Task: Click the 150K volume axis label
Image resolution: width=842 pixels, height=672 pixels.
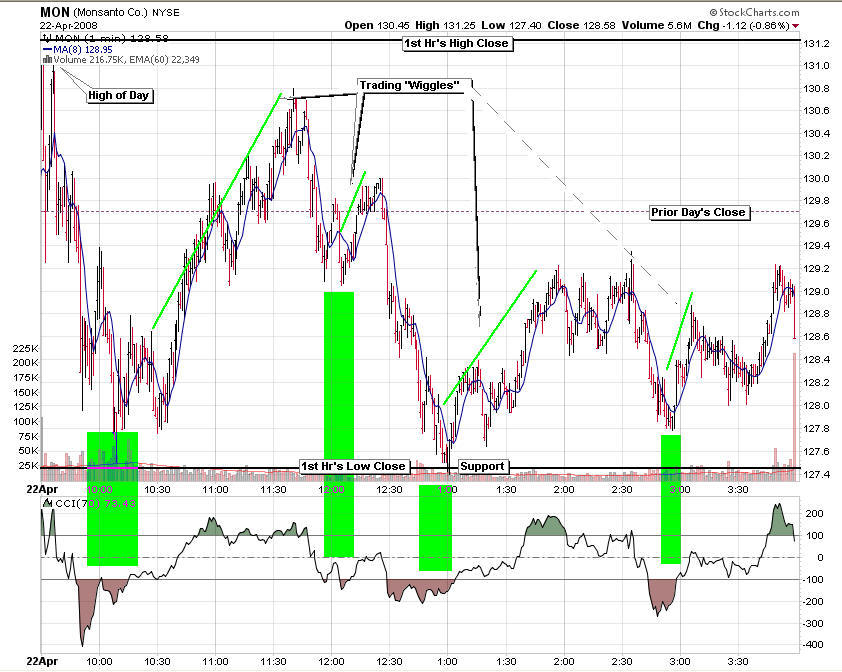Action: 26,393
